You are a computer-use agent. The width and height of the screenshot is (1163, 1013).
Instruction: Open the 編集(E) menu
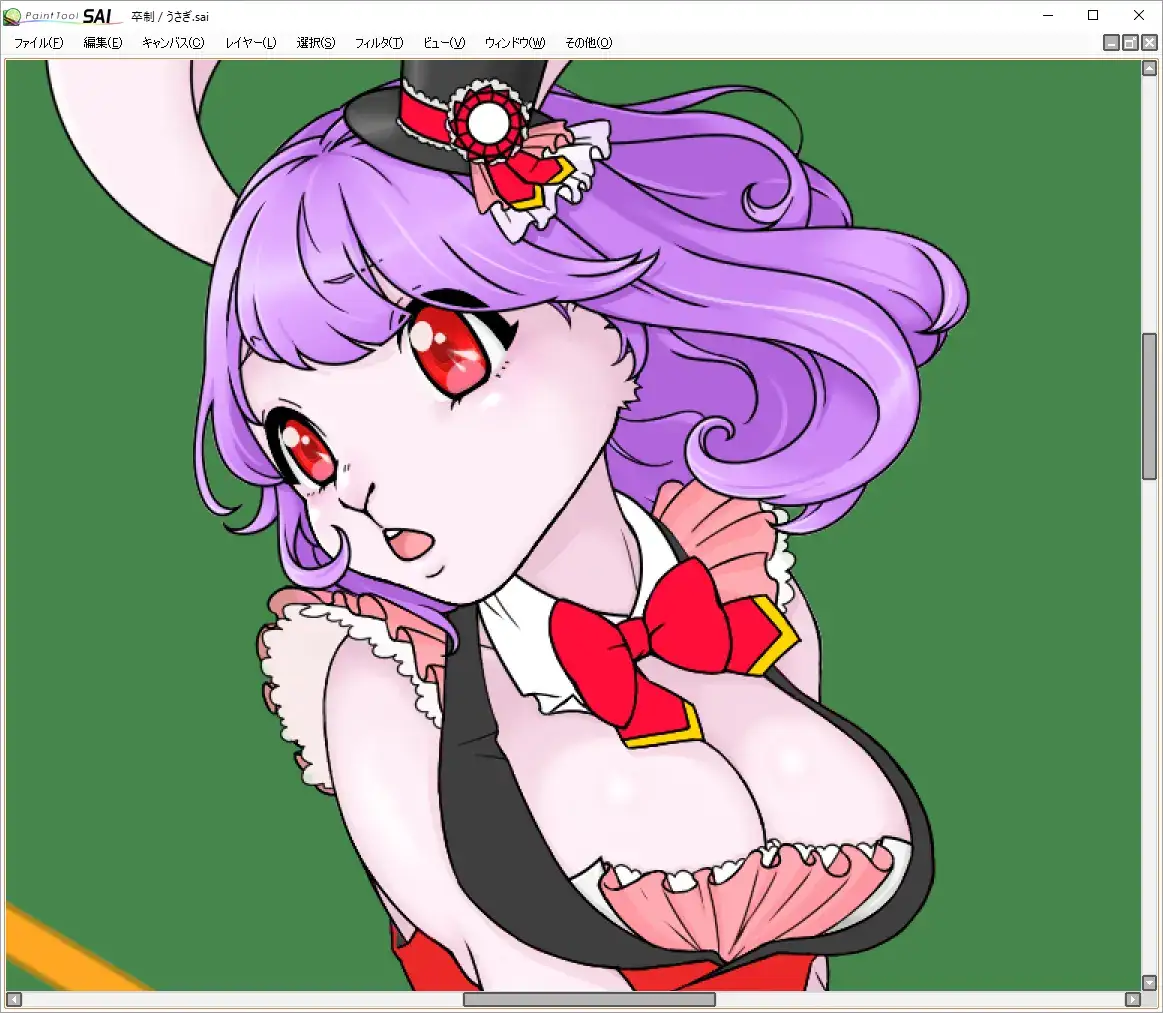click(103, 43)
